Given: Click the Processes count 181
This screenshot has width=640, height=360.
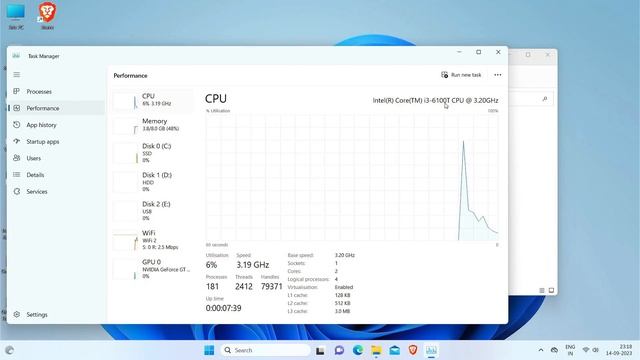Looking at the screenshot, I should 212,287.
